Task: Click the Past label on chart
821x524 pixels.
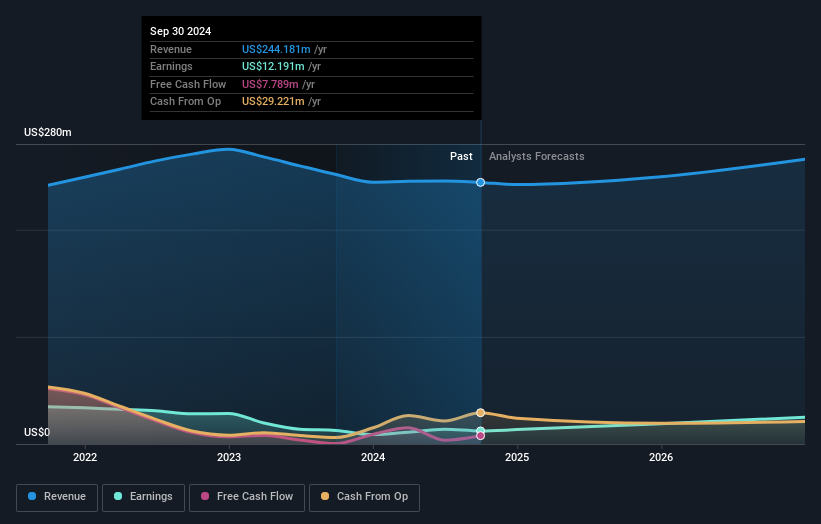Action: 461,157
